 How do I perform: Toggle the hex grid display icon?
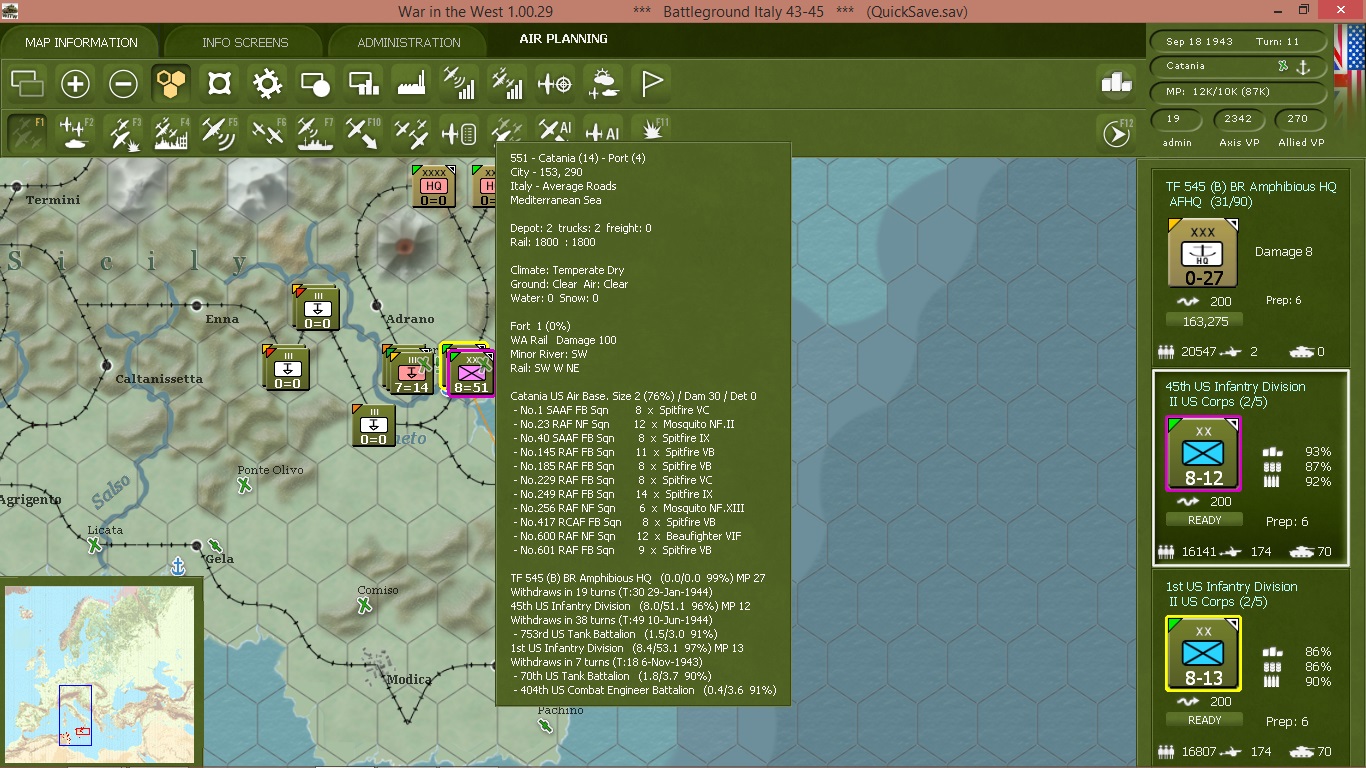coord(171,84)
